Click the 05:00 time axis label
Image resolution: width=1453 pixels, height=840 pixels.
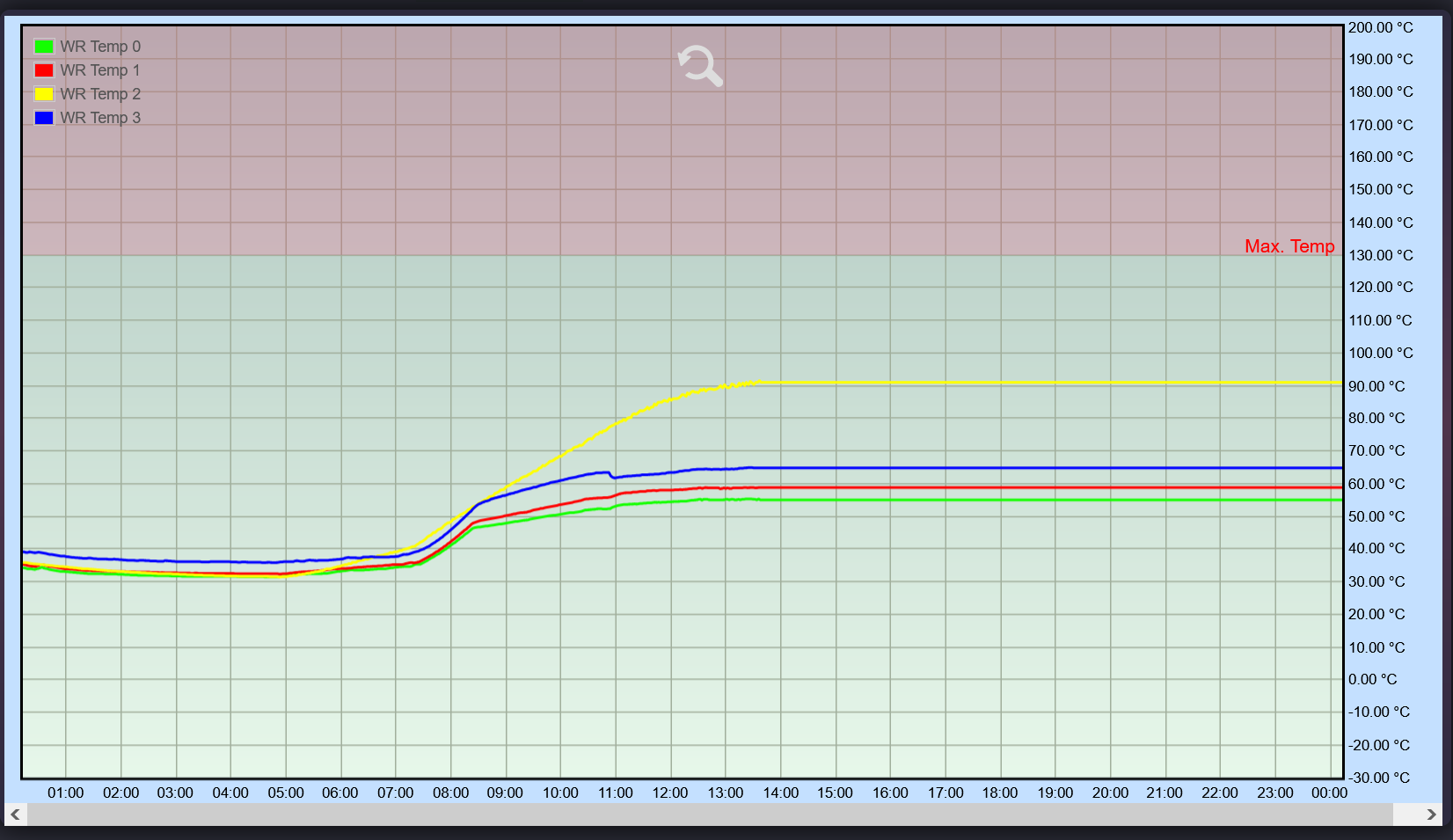tap(286, 793)
